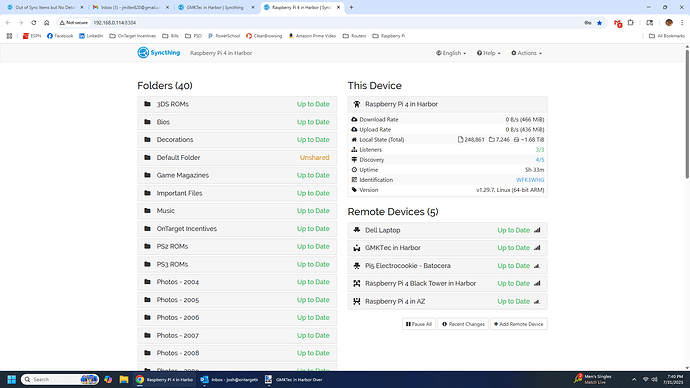
Task: Click the Dell Laptop device identicon
Action: pyautogui.click(x=357, y=230)
